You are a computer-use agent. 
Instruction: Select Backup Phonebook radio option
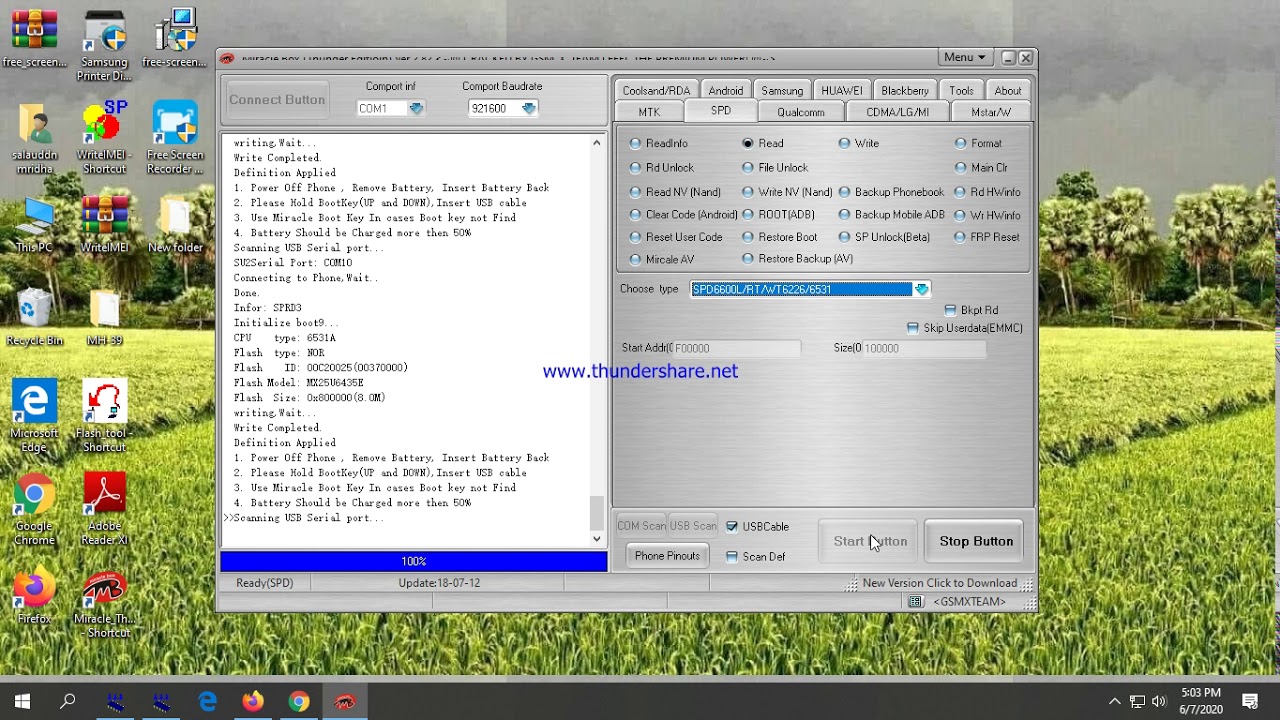pyautogui.click(x=845, y=192)
